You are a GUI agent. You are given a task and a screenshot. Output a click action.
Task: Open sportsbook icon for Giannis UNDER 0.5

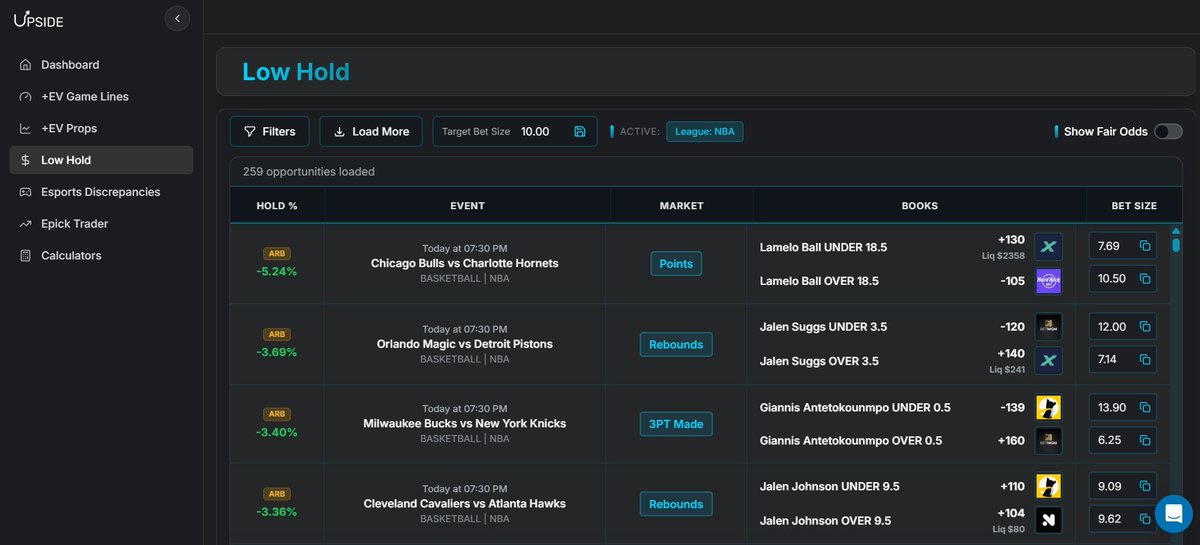coord(1048,407)
